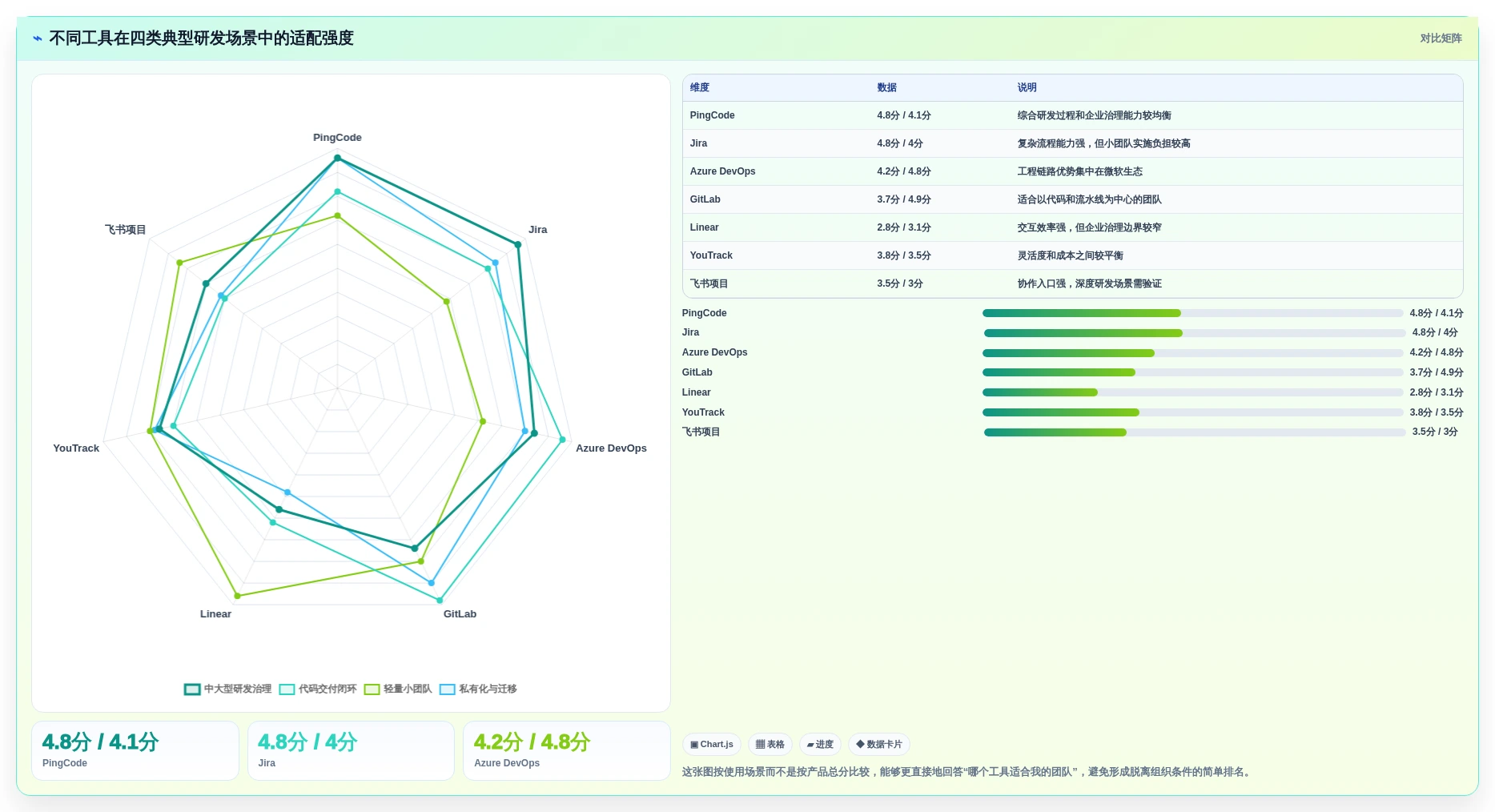Open the Jira 4.8分 / 4分 card
Image resolution: width=1495 pixels, height=812 pixels.
pyautogui.click(x=351, y=750)
